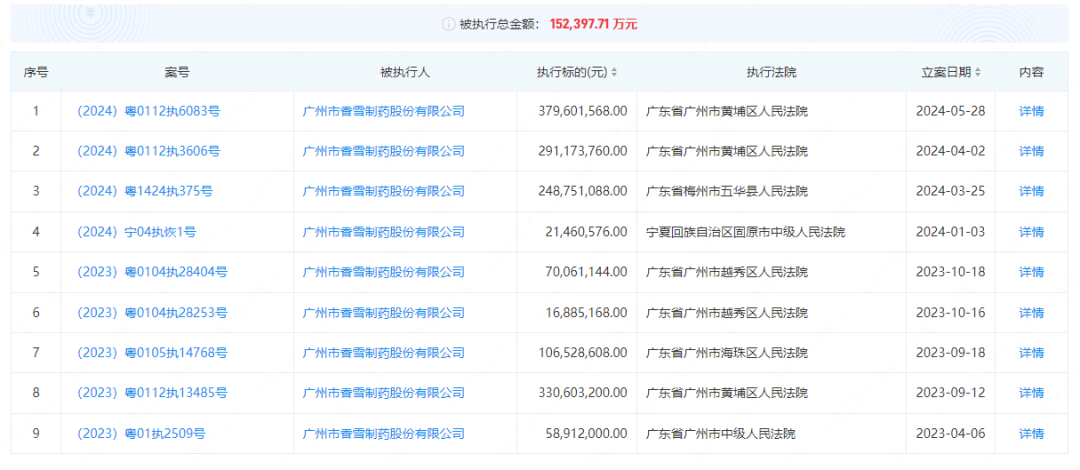Screen dimensions: 1080x470
Task: Open 广州市香雪制药股份有限公司 link in row 4
Action: (384, 232)
